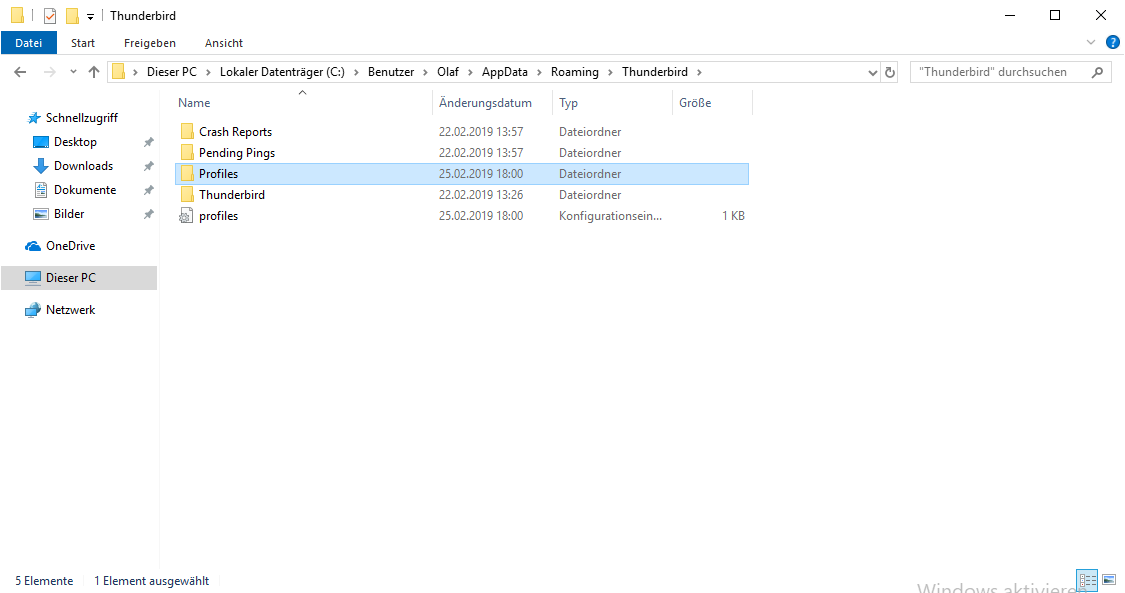The width and height of the screenshot is (1125, 593).
Task: Select Dokumente in the navigation pane
Action: pos(85,190)
